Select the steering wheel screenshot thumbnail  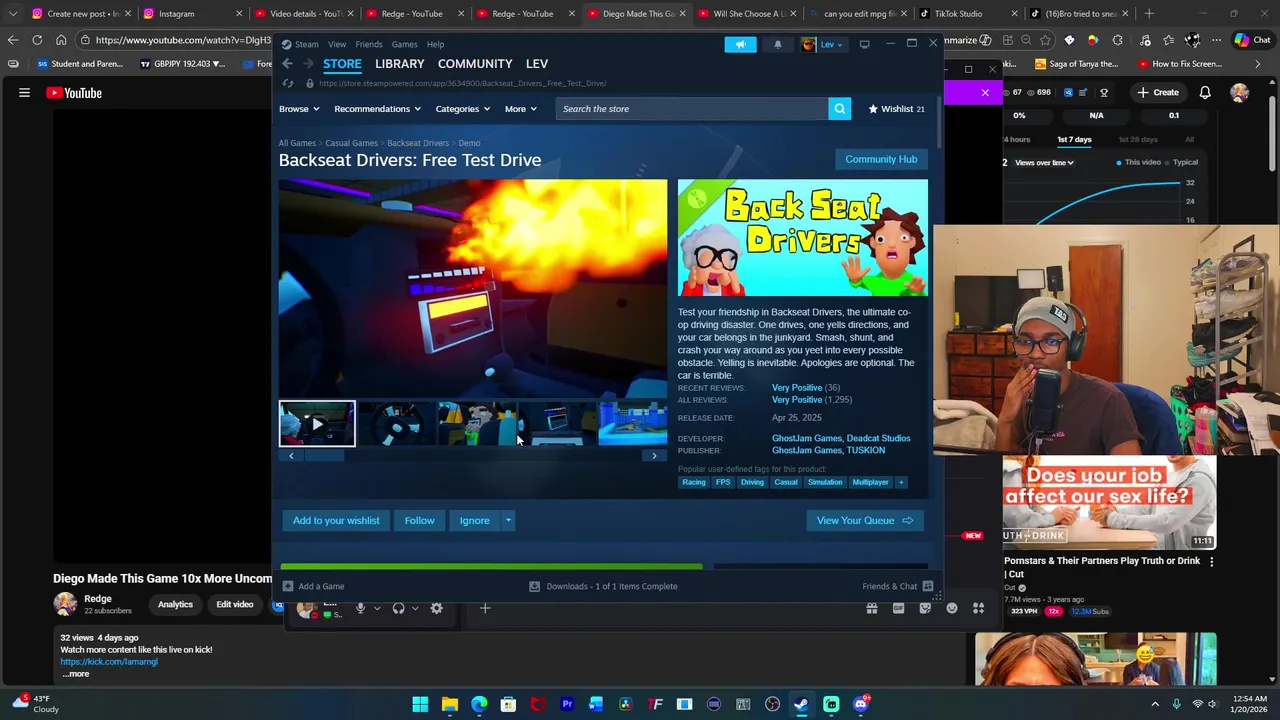tap(397, 424)
